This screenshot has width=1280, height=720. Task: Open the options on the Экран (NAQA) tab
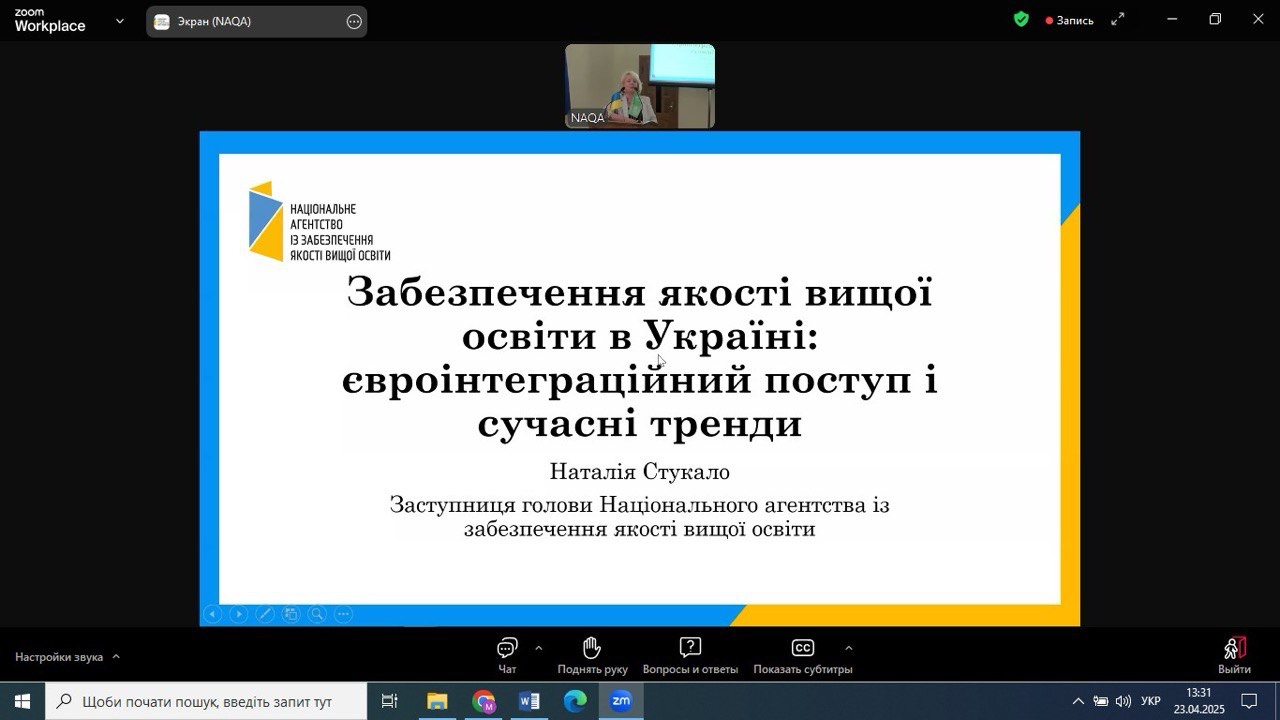point(354,22)
